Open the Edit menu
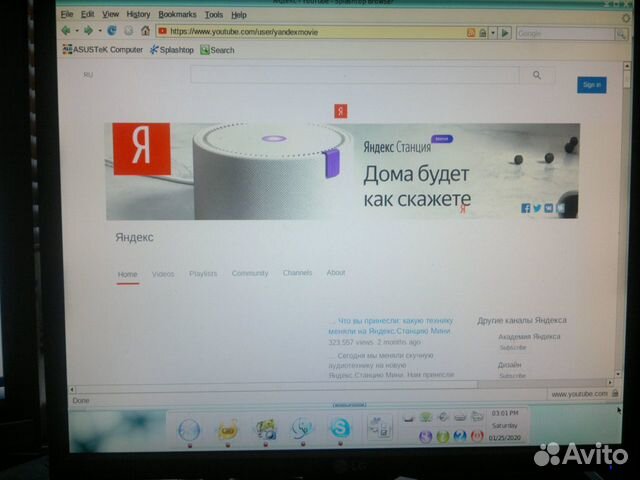This screenshot has width=640, height=480. click(87, 14)
